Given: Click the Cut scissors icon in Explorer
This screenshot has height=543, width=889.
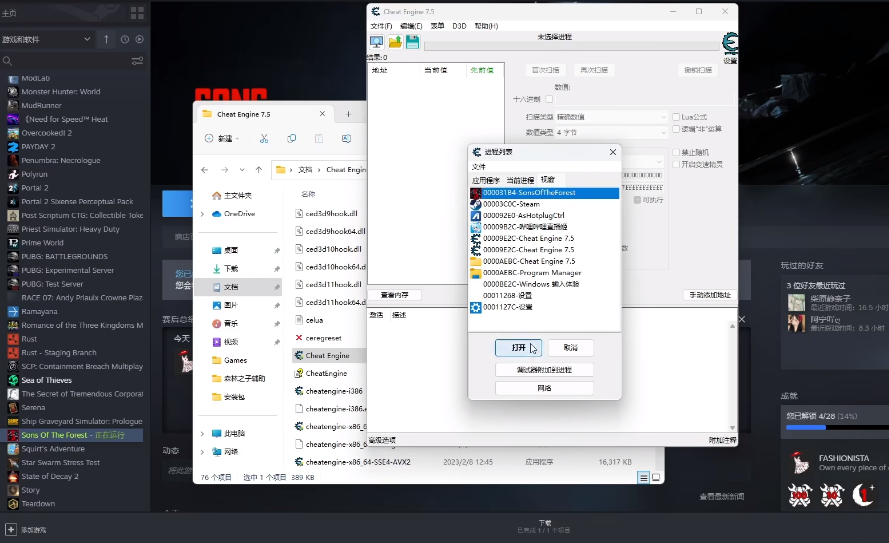Looking at the screenshot, I should click(264, 138).
